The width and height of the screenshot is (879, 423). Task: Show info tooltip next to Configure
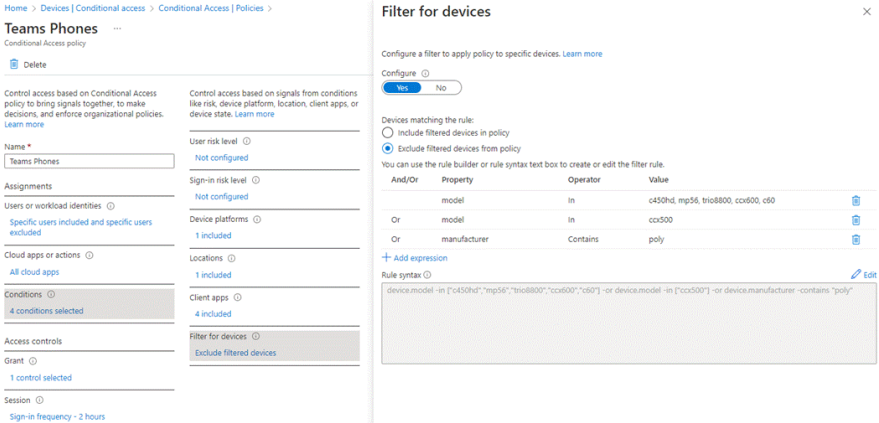coord(425,73)
